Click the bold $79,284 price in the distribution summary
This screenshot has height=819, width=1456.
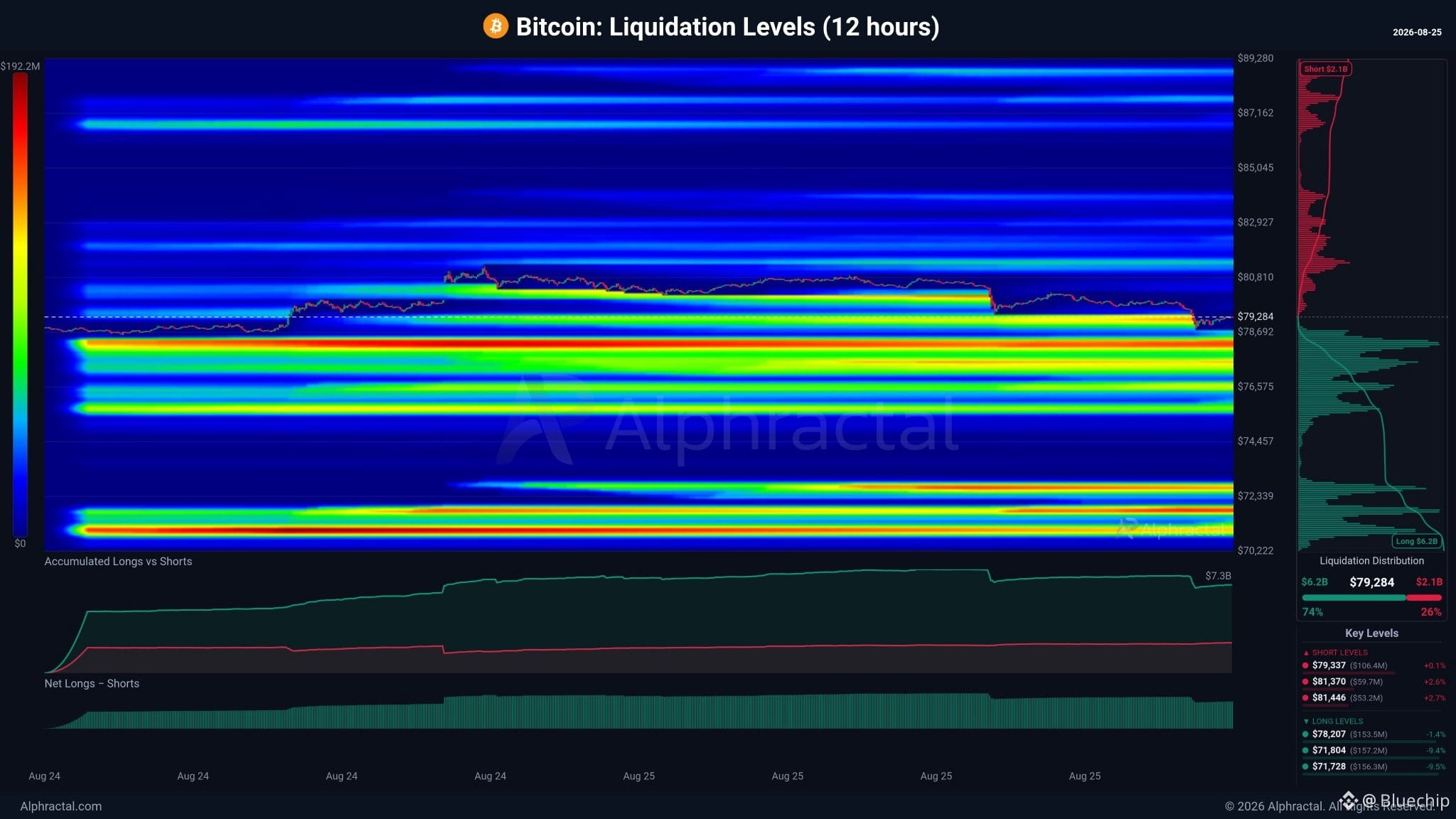pyautogui.click(x=1371, y=582)
